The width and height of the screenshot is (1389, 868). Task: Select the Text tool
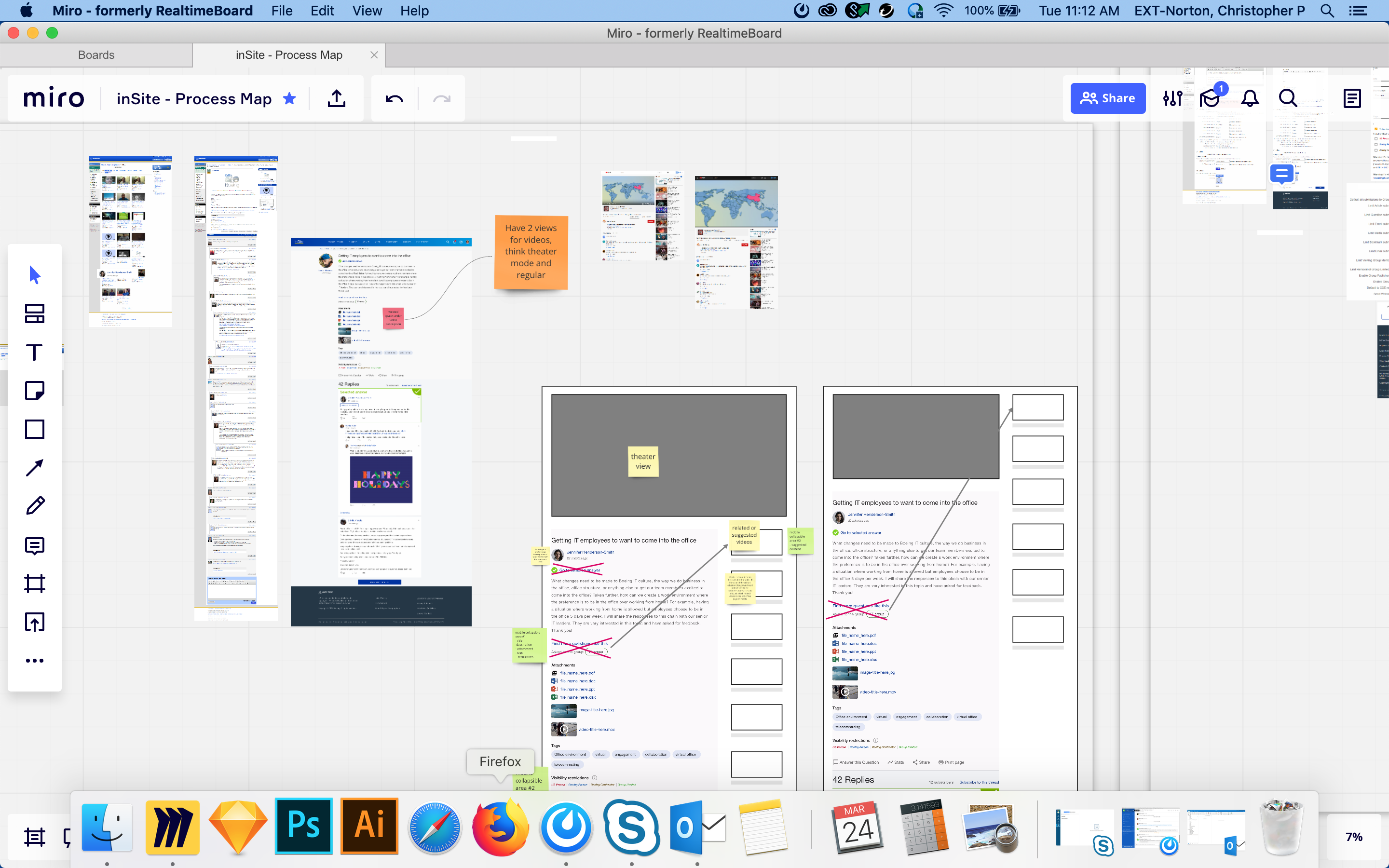pos(34,353)
